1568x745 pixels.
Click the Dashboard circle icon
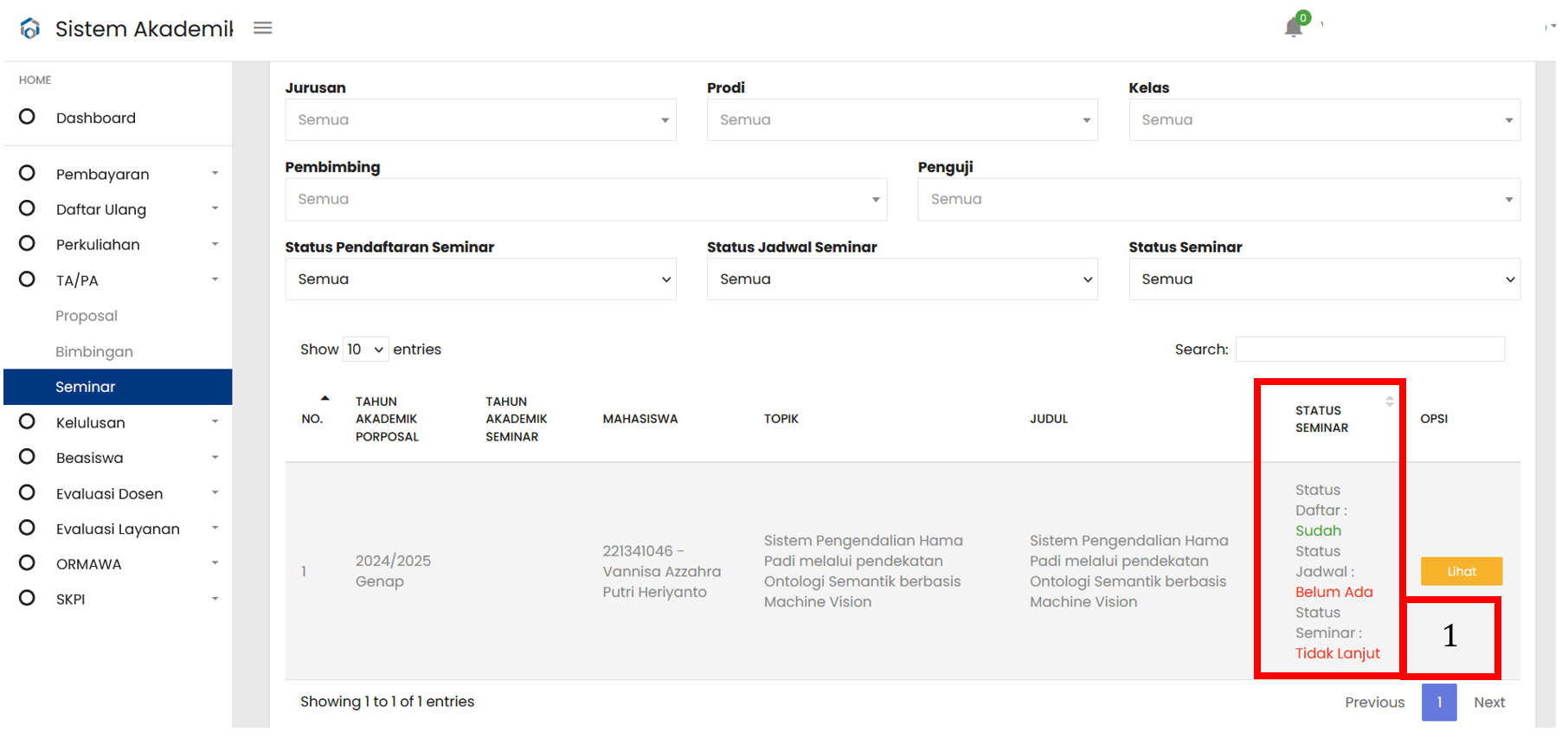coord(28,117)
